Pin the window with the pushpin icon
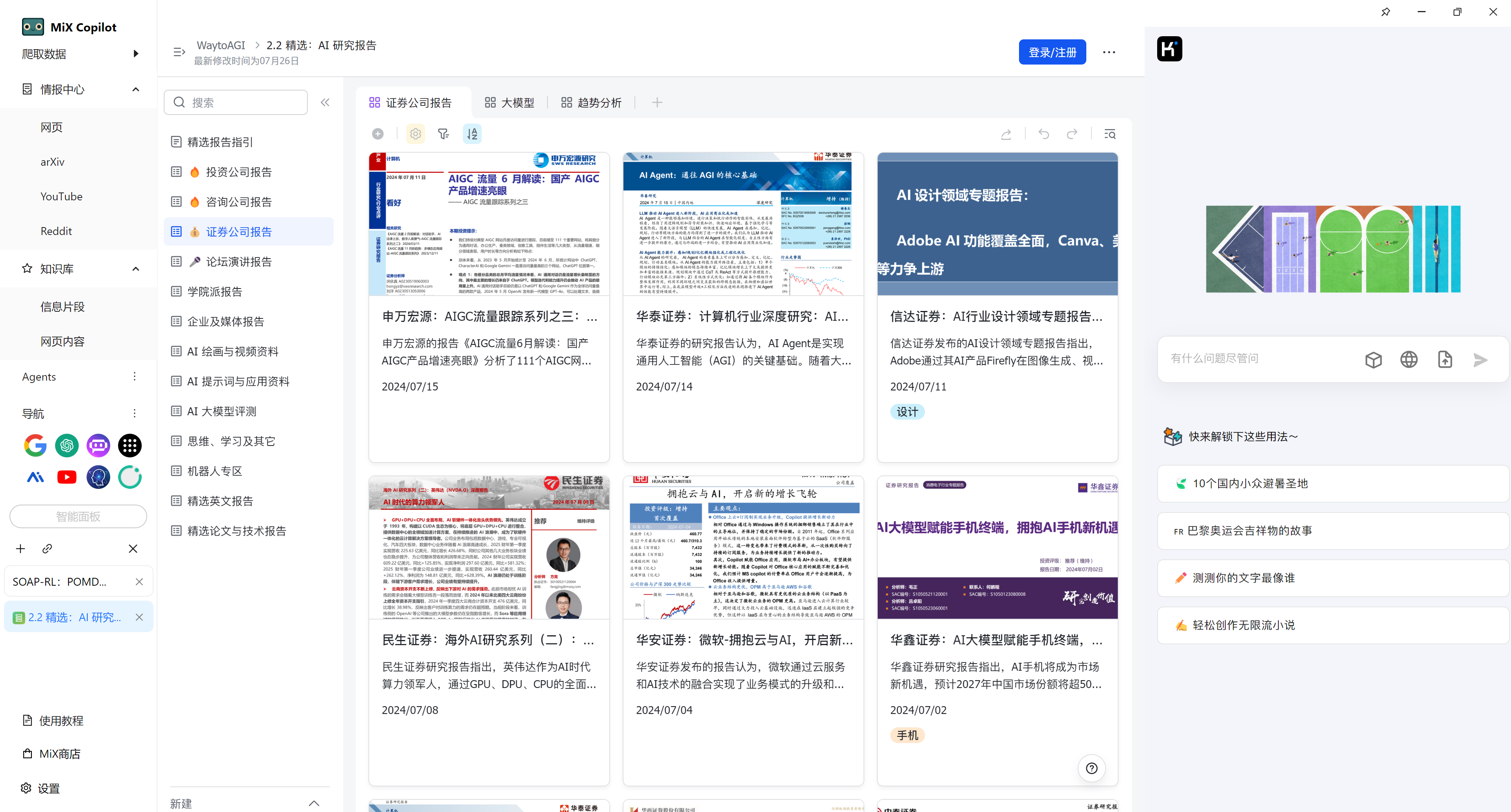1511x812 pixels. tap(1385, 12)
